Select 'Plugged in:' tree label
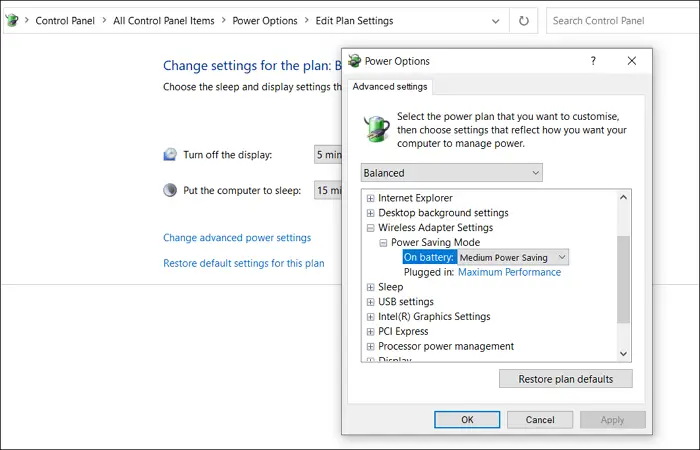The height and width of the screenshot is (450, 700). pos(429,272)
